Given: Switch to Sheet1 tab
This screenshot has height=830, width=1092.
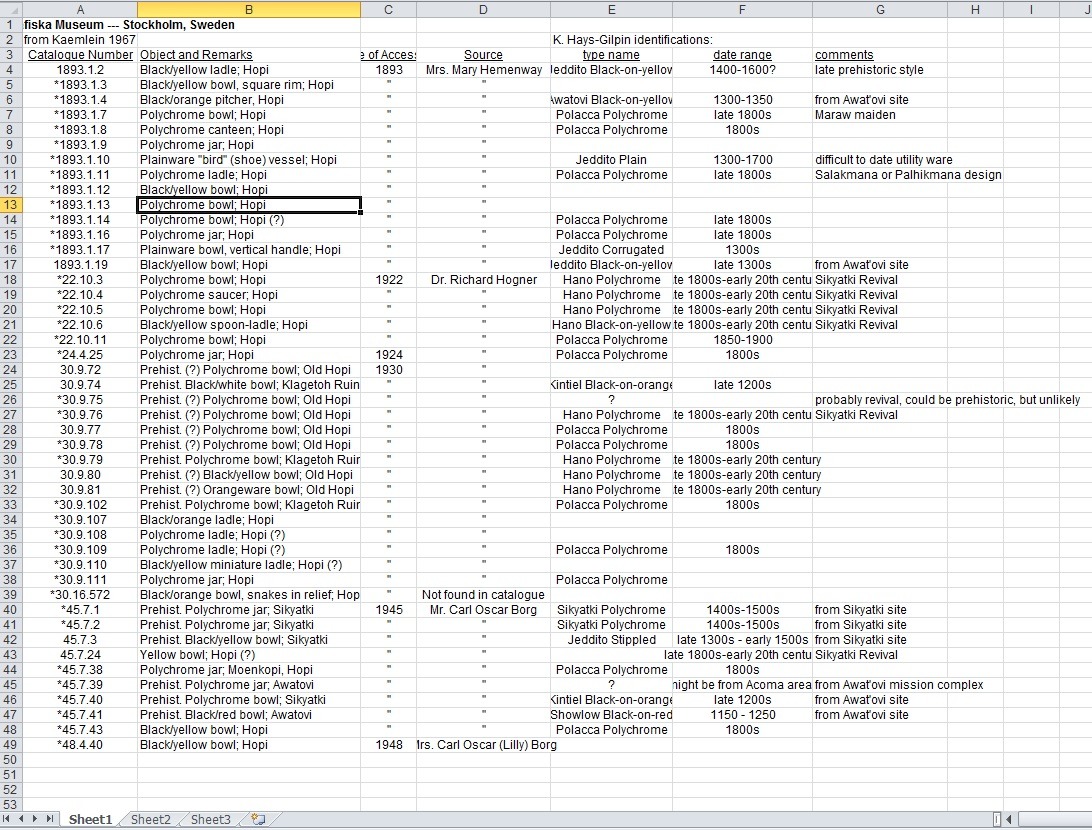Looking at the screenshot, I should click(91, 820).
